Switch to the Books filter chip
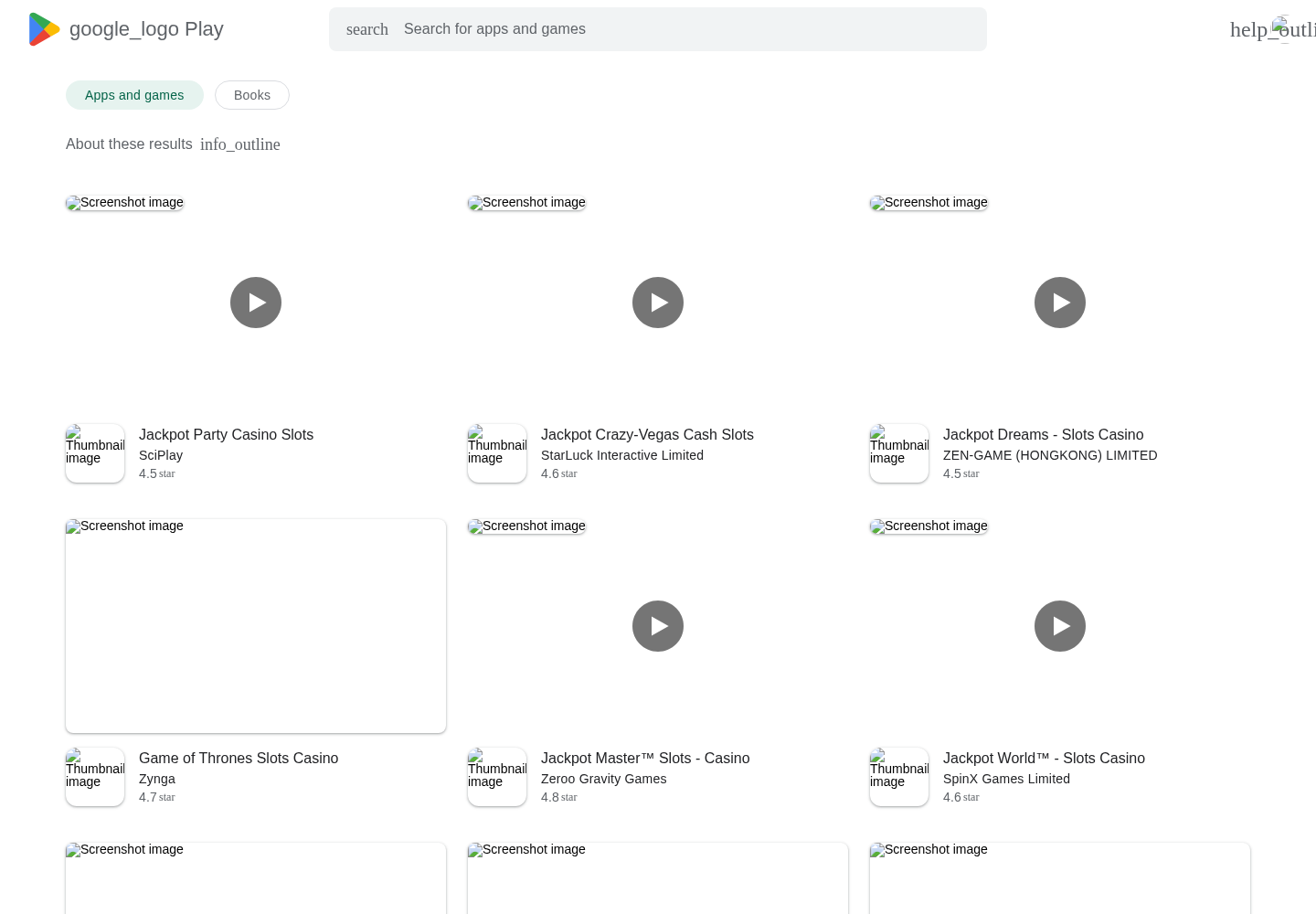 click(x=252, y=95)
